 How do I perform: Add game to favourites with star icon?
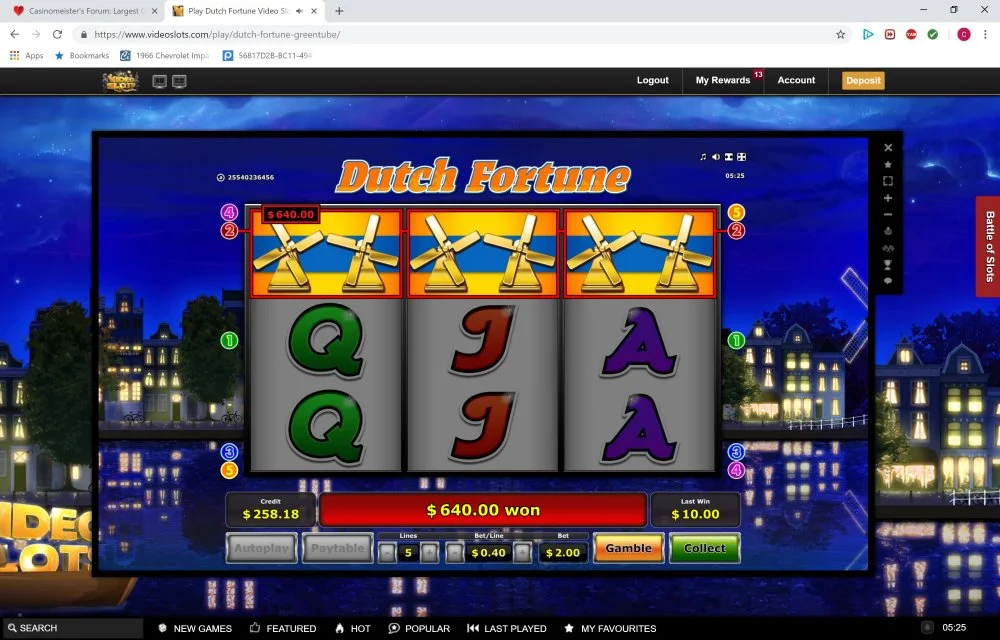(x=888, y=164)
